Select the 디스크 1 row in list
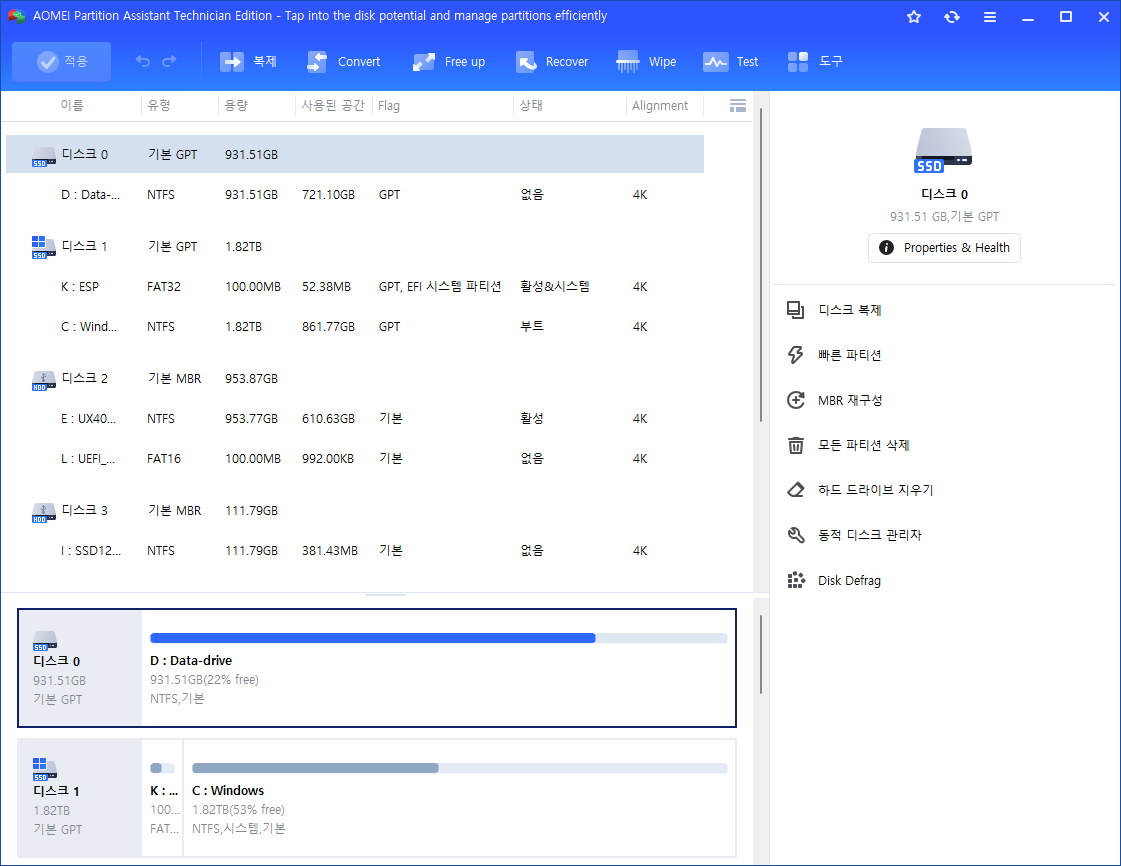 (355, 246)
